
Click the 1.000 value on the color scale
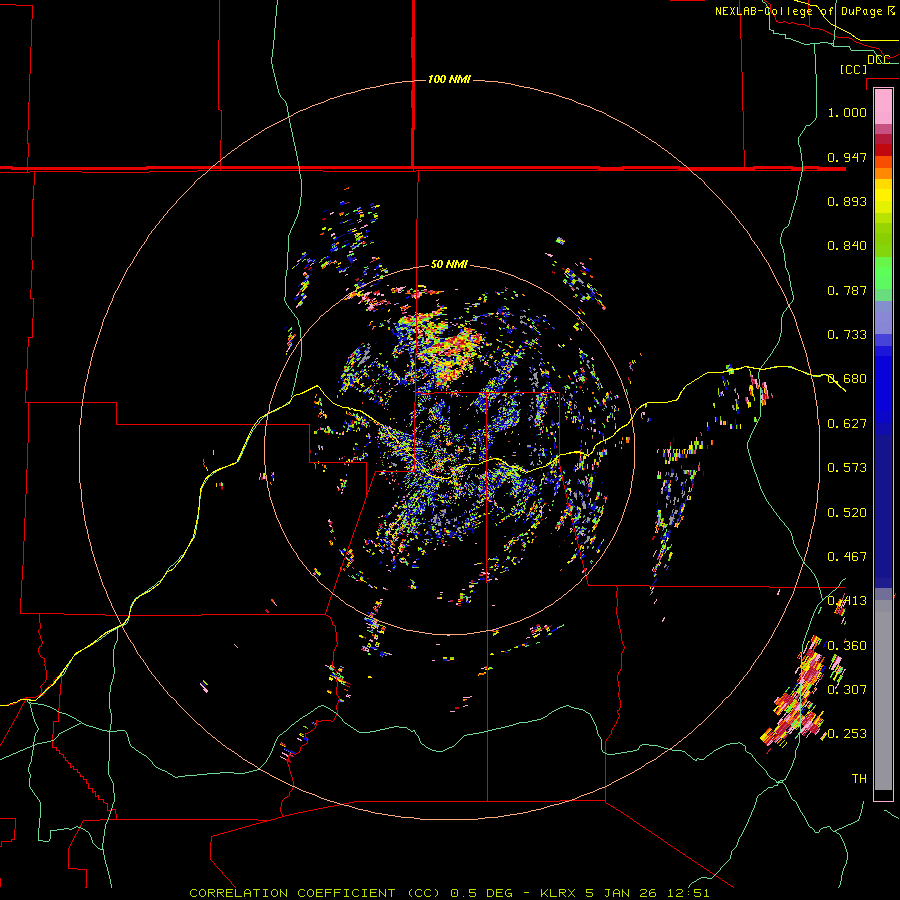pyautogui.click(x=847, y=112)
